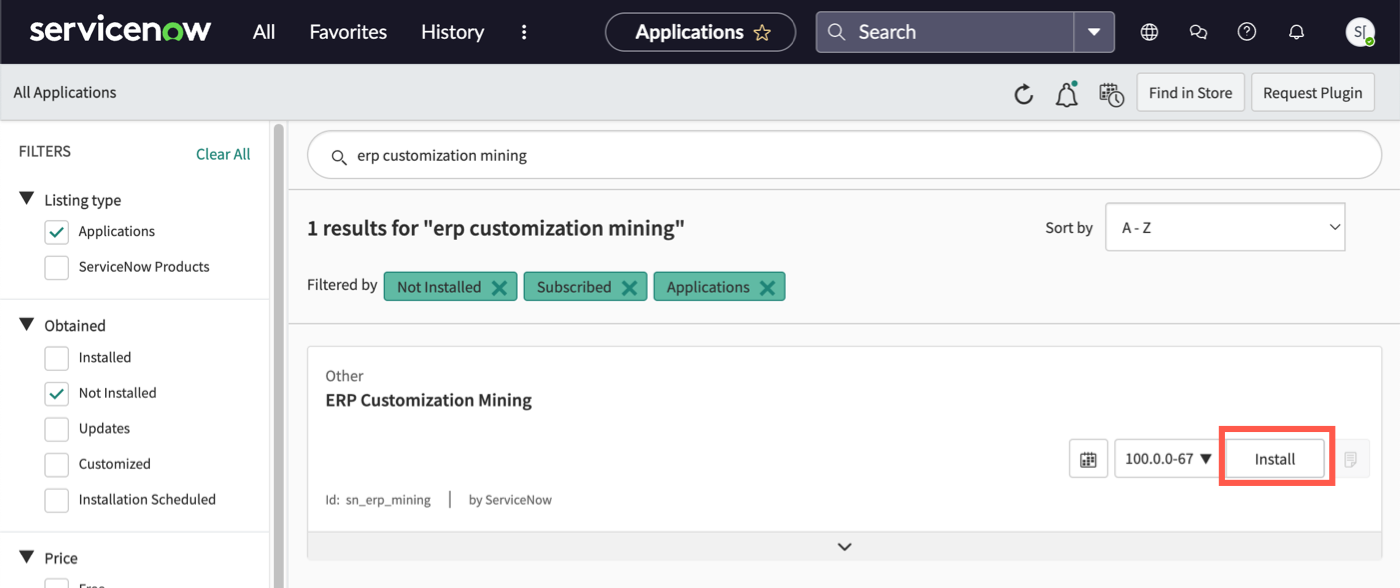Click the ServiceNow logo

pos(120,31)
